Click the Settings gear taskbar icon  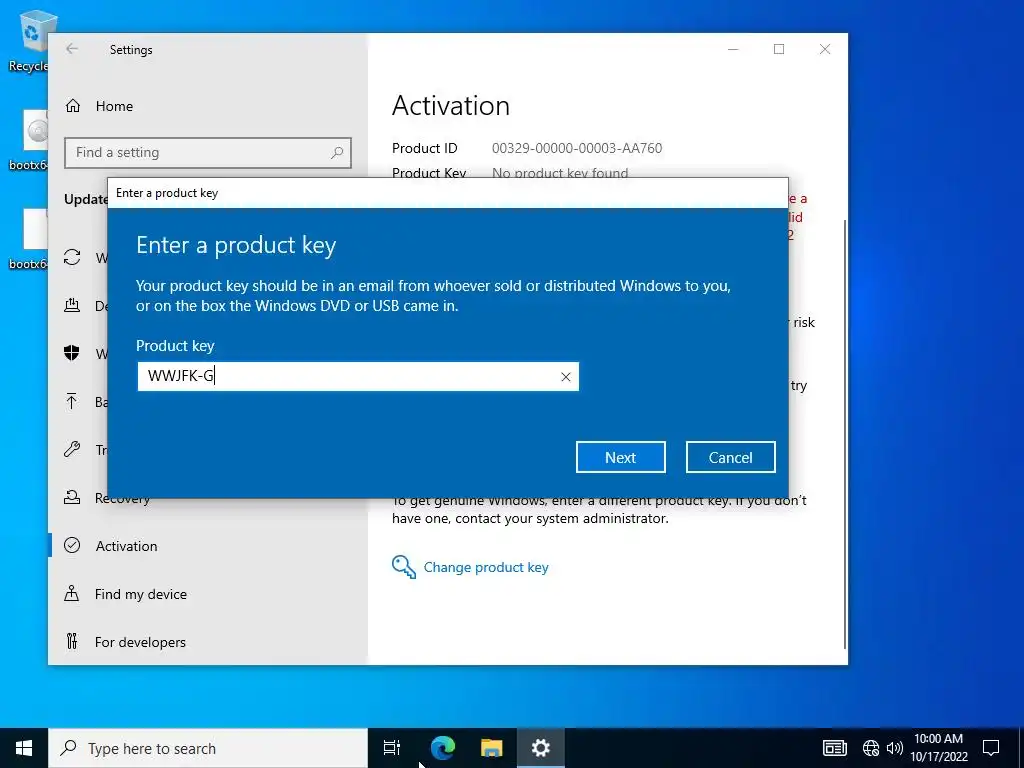coord(541,748)
